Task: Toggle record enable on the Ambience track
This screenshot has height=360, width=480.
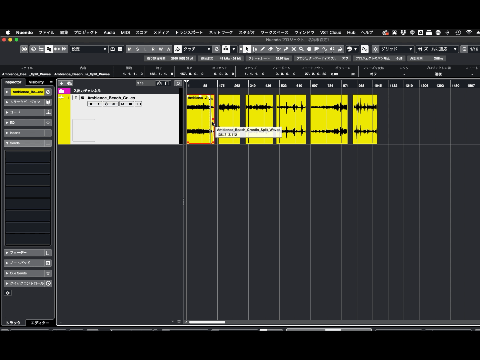Action: coord(91,104)
